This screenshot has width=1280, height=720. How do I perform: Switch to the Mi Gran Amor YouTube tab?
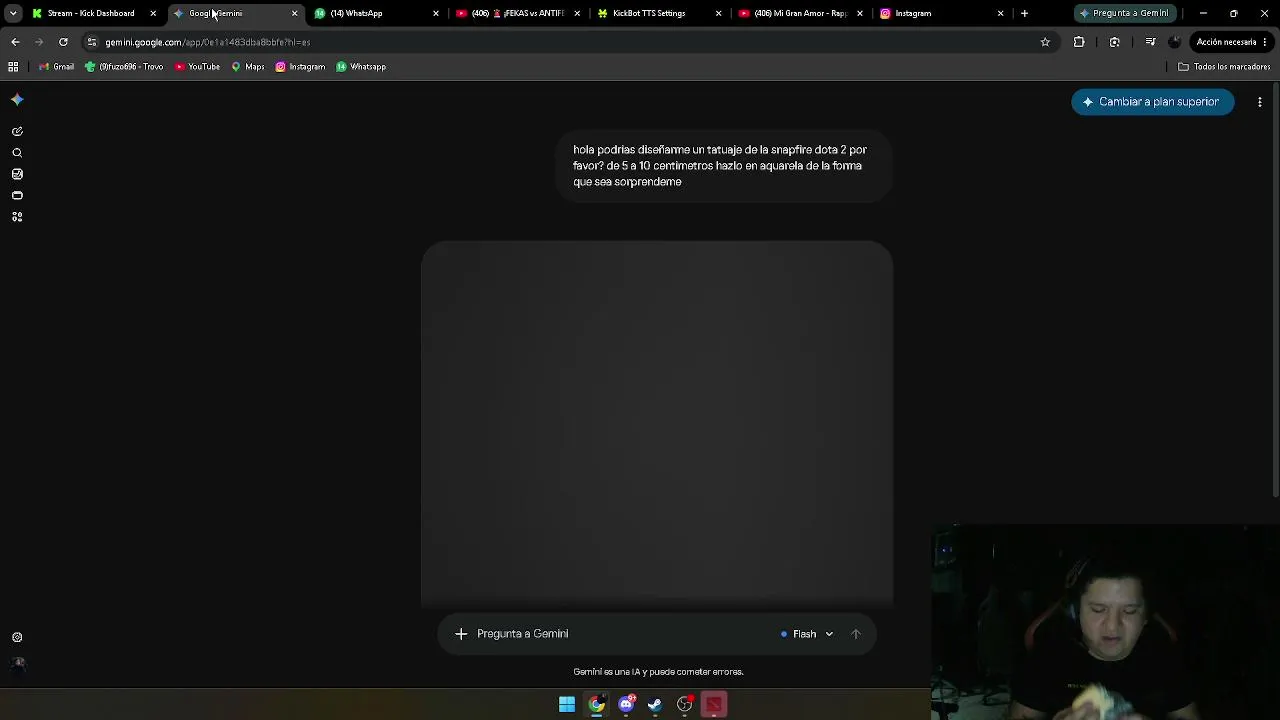(x=801, y=13)
